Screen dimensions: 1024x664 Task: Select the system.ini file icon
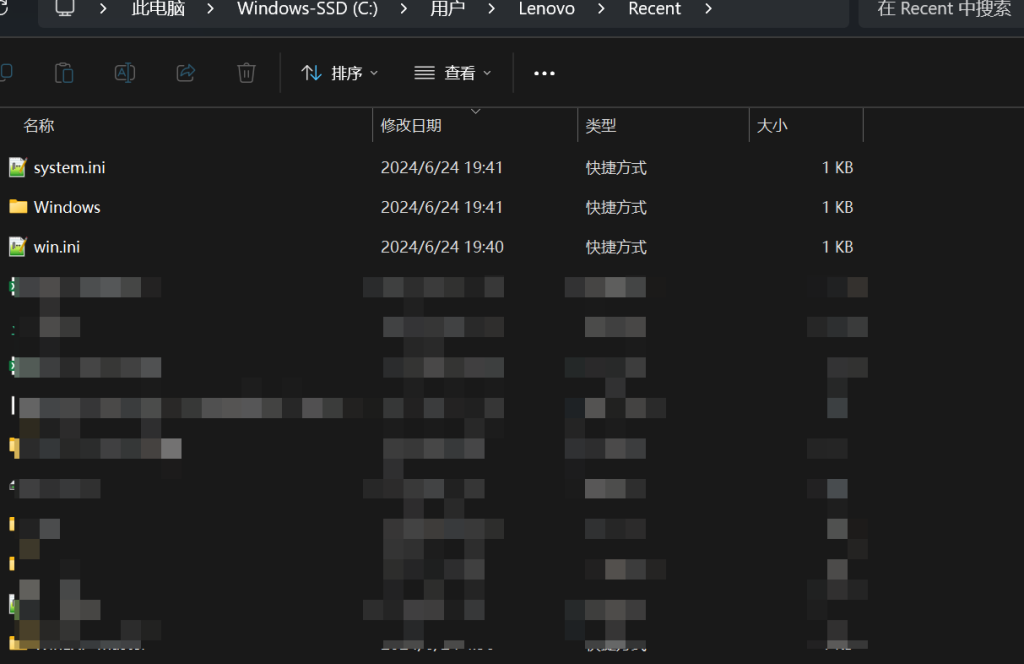[x=17, y=168]
